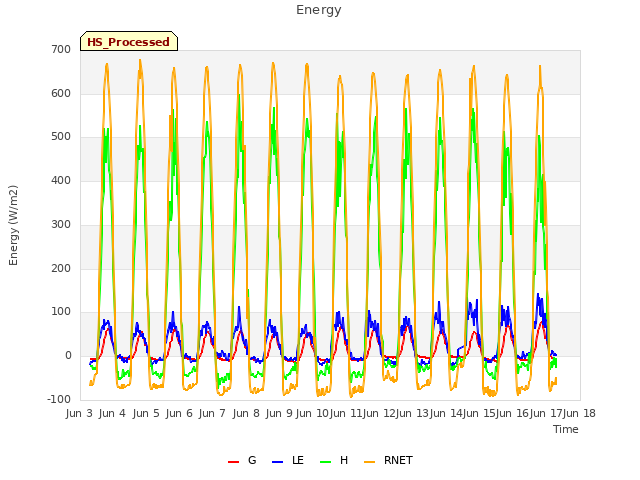640x480 pixels.
Task: Click the Jun 4 date label
Action: click(x=112, y=413)
